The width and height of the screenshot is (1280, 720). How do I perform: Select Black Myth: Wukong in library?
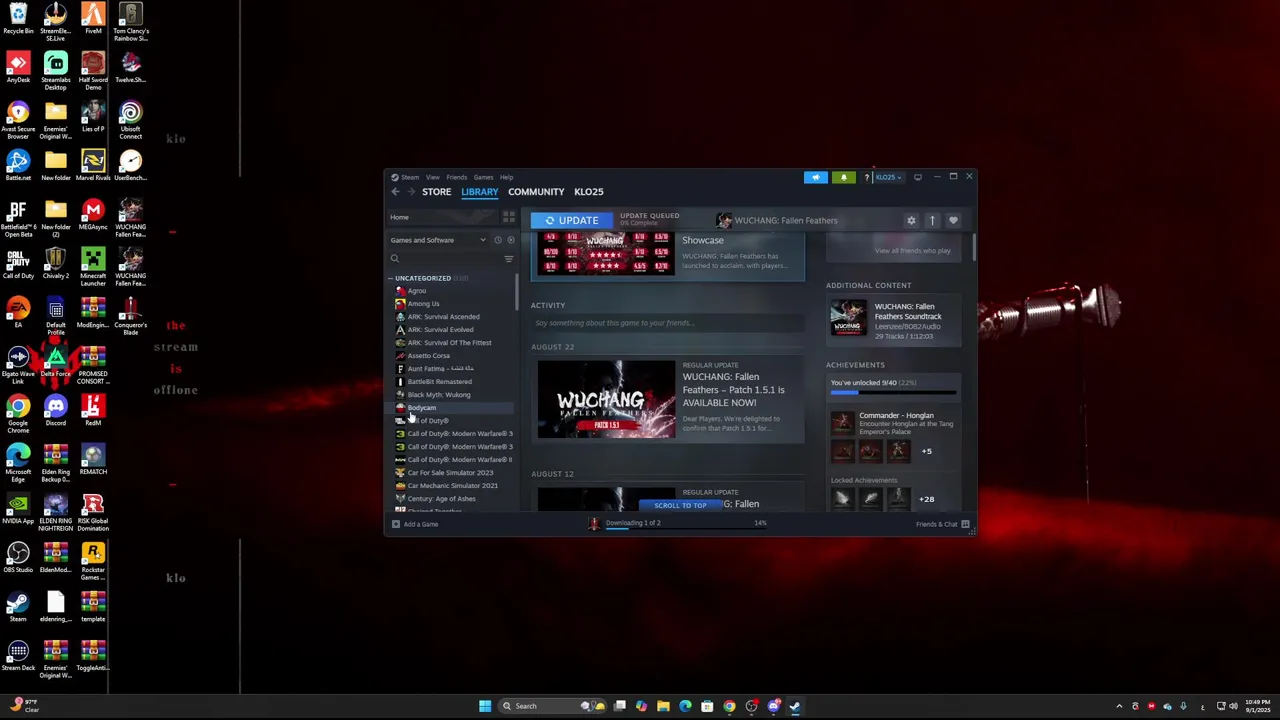pyautogui.click(x=451, y=395)
